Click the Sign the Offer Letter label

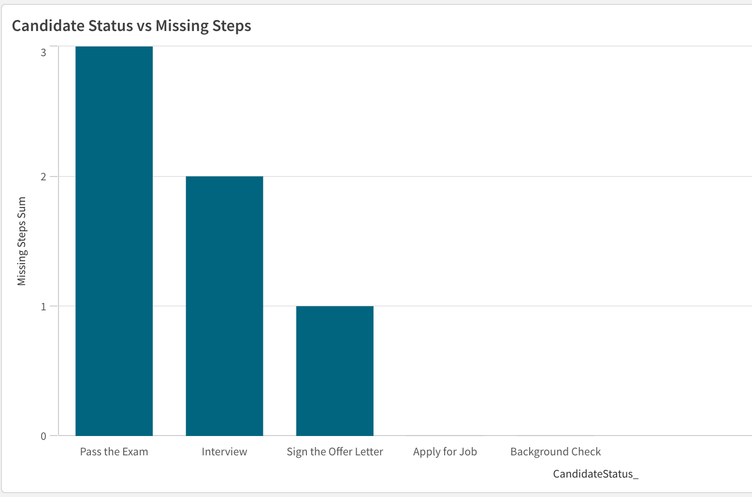pyautogui.click(x=334, y=452)
